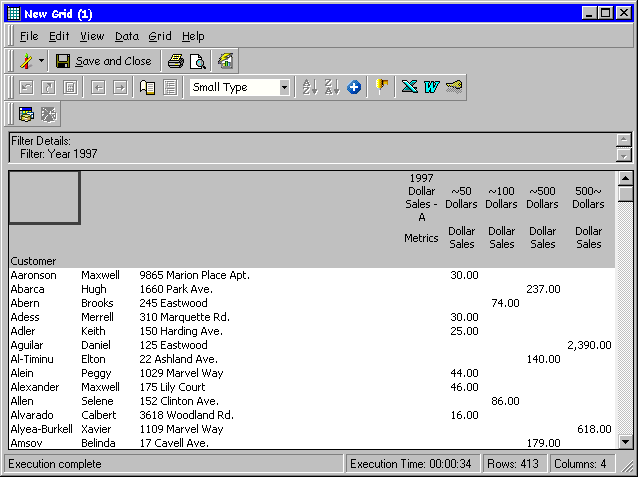Click the grayed calculator-style grid icon

70,87
